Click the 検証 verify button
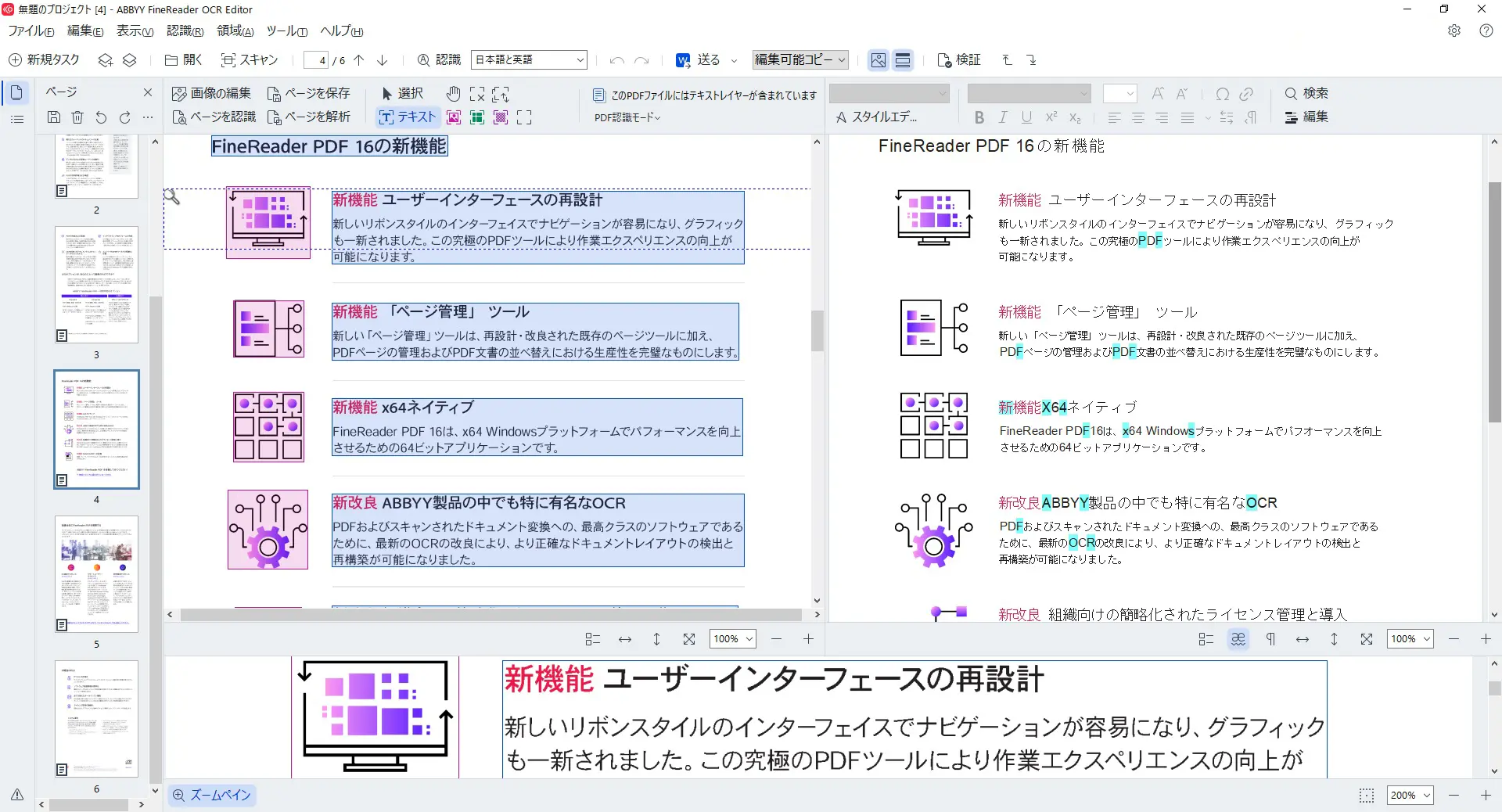 click(x=959, y=60)
